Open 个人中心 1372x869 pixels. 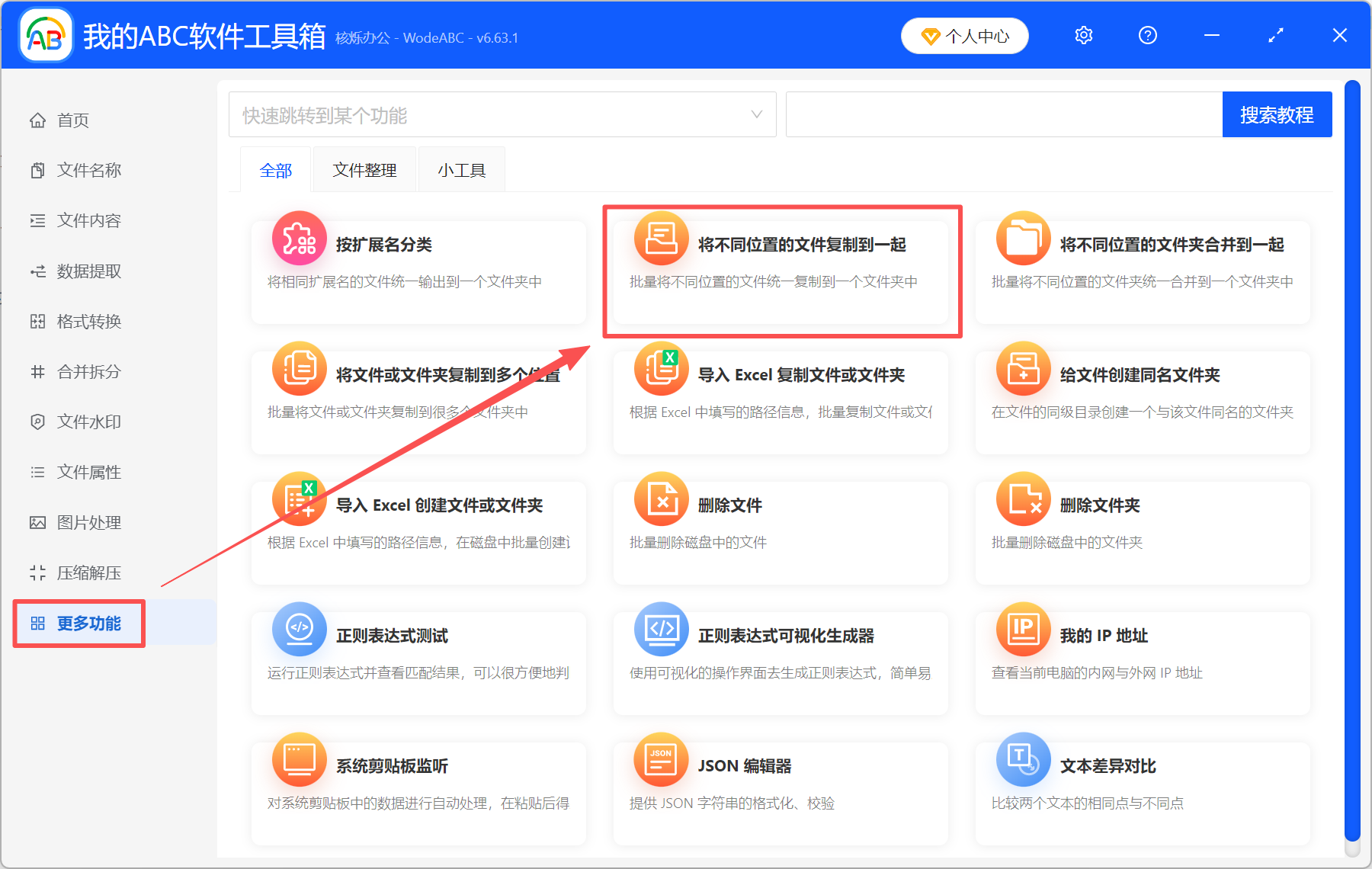(x=964, y=35)
